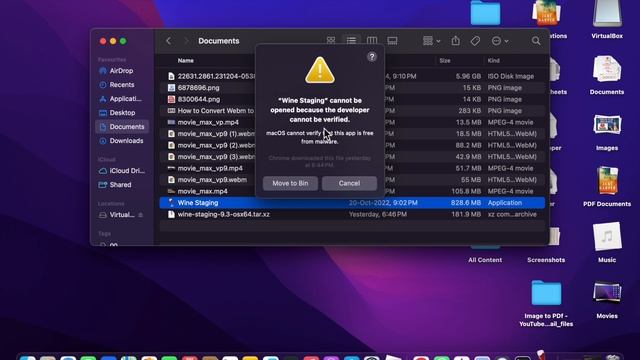The height and width of the screenshot is (360, 640).
Task: Go back in Finder navigation
Action: pos(169,41)
